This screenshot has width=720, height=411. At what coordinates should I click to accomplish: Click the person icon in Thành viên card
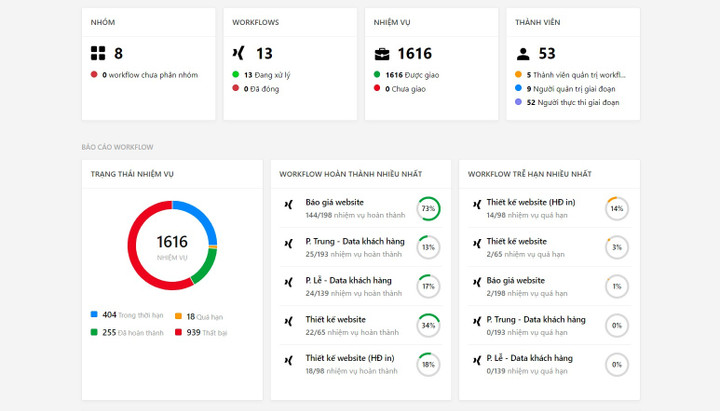pos(523,54)
